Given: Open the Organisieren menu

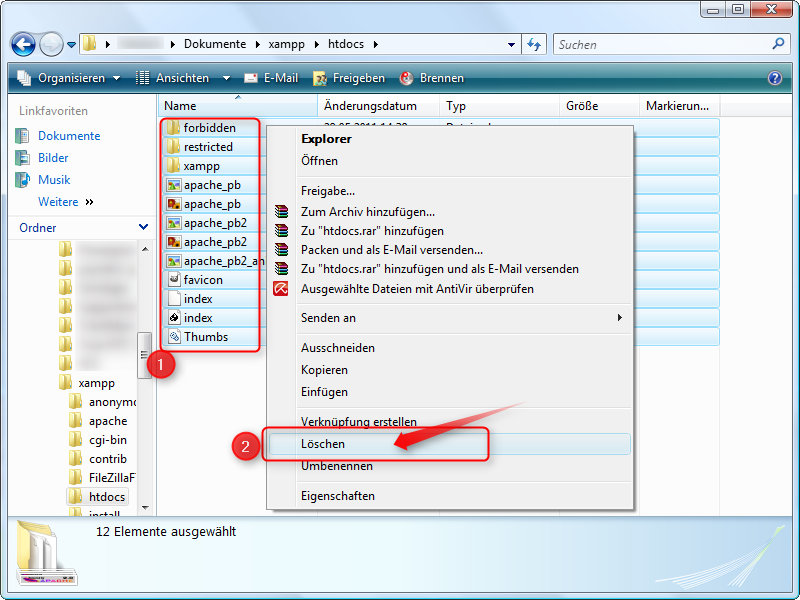Looking at the screenshot, I should coord(69,78).
